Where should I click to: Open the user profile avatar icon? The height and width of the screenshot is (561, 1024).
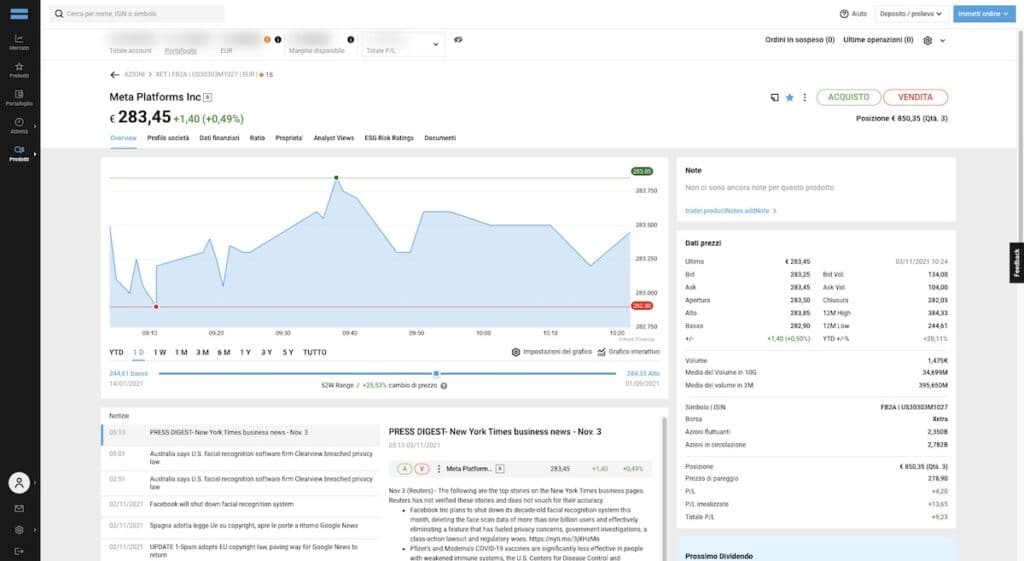click(x=19, y=482)
